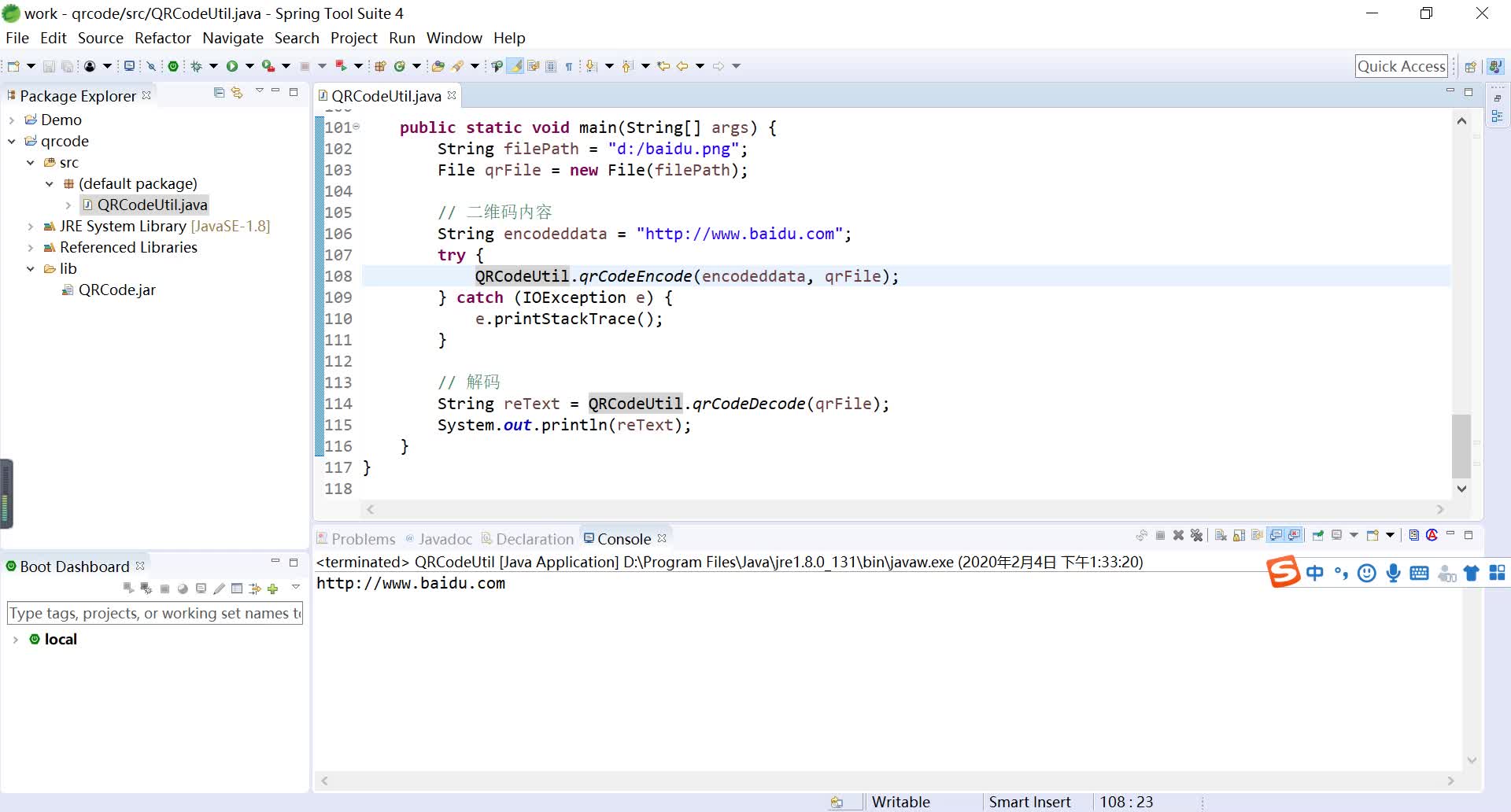1511x812 pixels.
Task: Open the New file dropdown arrow
Action: [31, 66]
